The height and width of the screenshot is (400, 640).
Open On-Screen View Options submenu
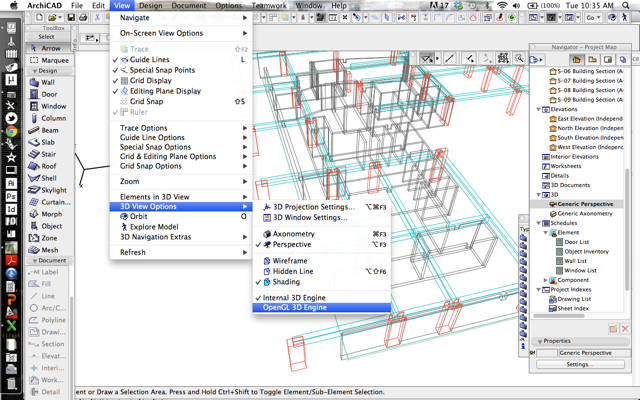181,33
